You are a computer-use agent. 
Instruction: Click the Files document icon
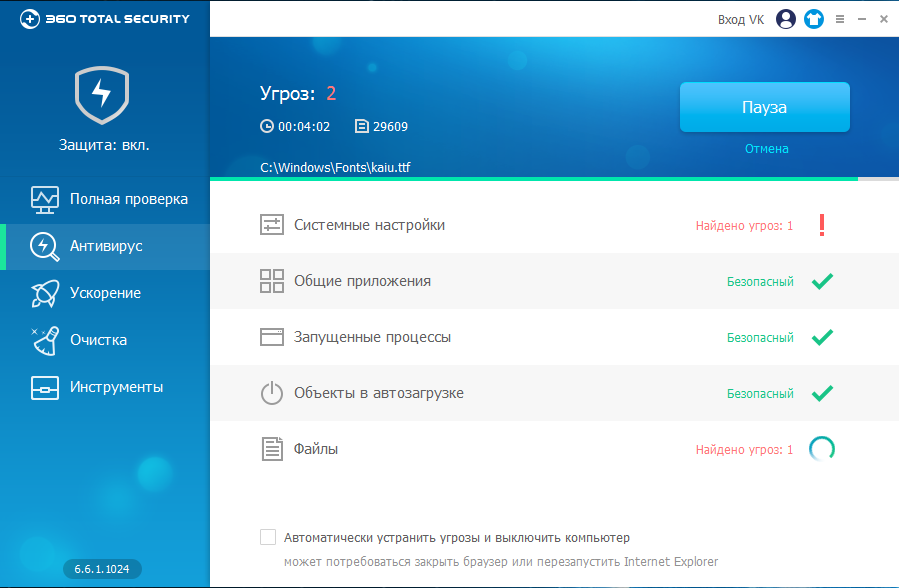272,449
